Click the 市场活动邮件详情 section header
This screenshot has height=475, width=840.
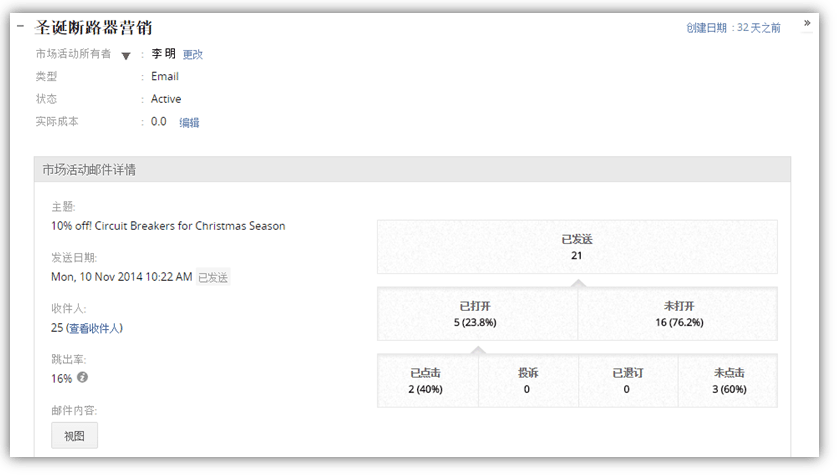[90, 170]
